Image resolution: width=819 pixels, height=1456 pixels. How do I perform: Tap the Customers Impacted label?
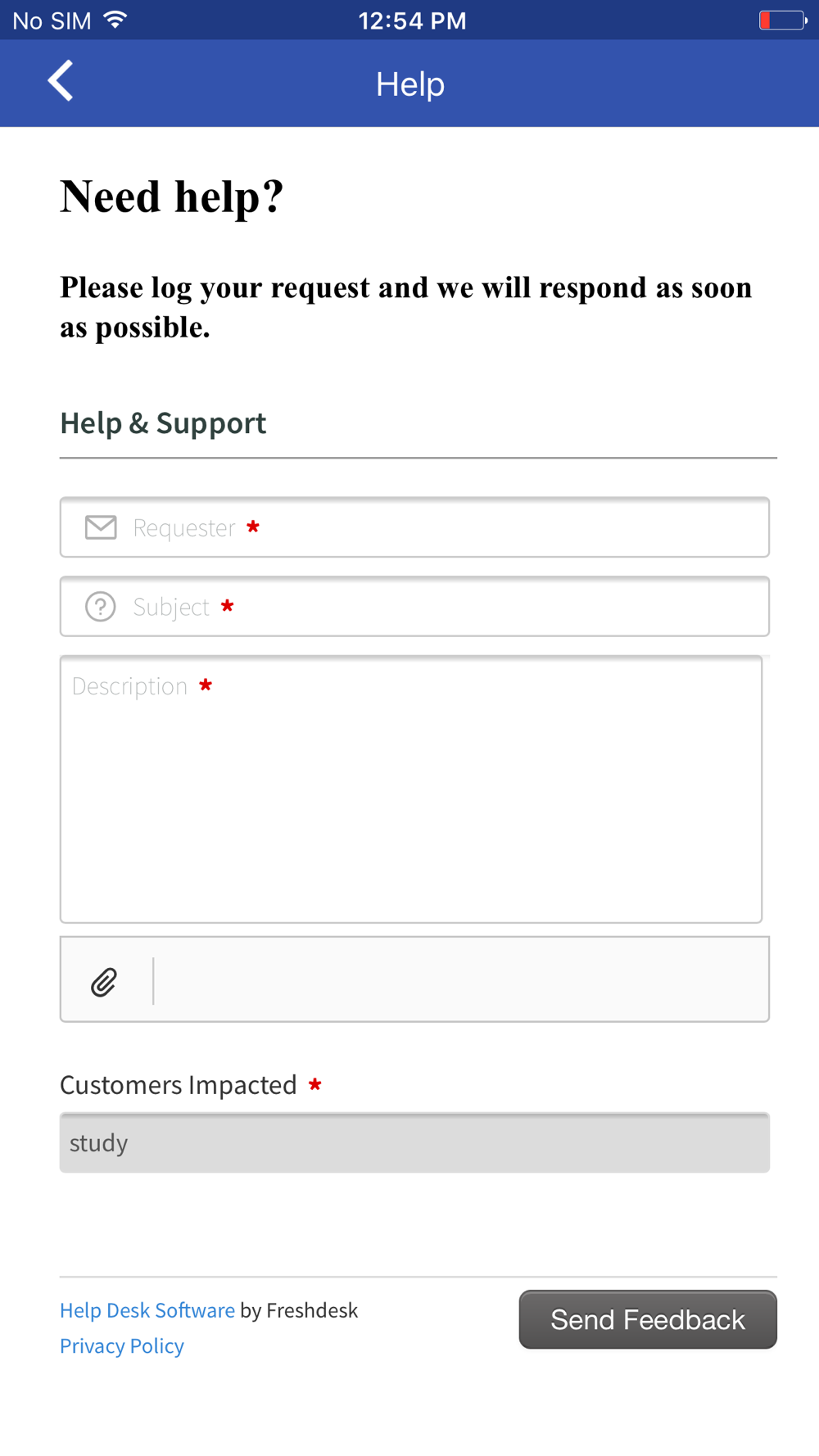179,1084
